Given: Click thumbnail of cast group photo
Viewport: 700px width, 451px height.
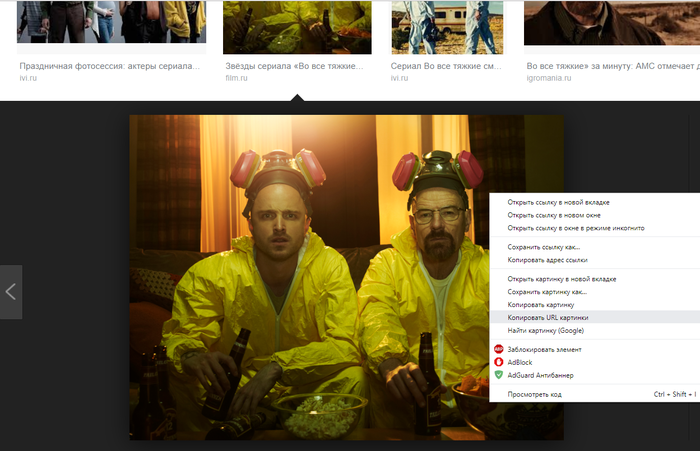Looking at the screenshot, I should (112, 22).
